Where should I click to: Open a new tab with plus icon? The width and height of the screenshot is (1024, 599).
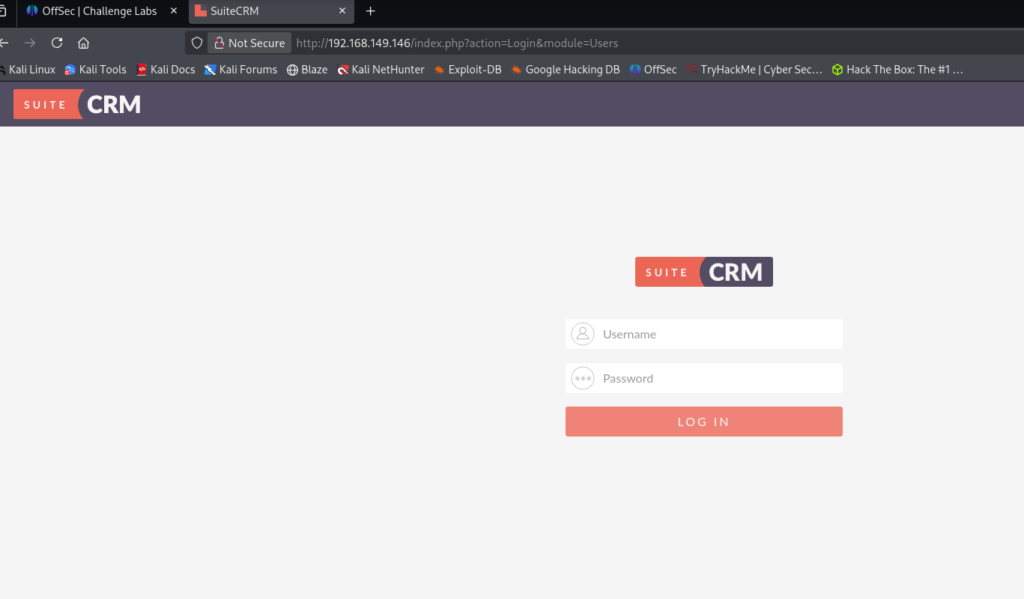(371, 11)
